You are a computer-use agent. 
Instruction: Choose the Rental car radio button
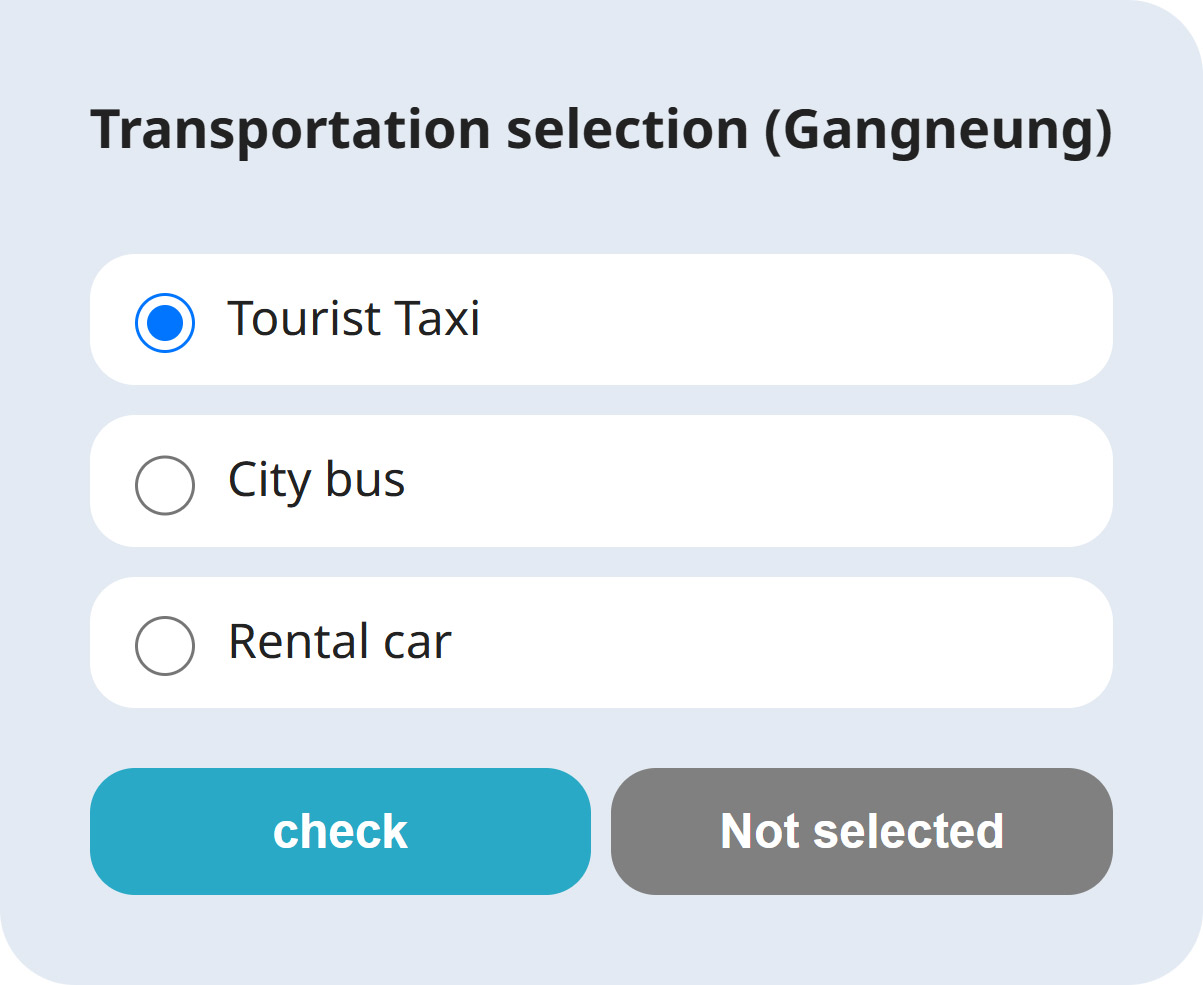[165, 646]
